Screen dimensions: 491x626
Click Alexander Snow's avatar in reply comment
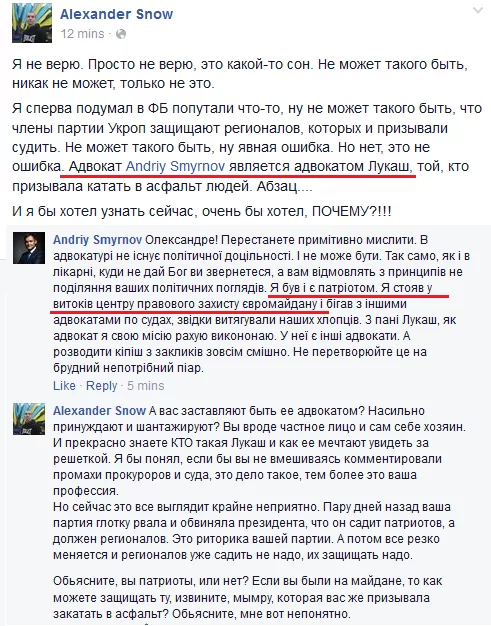[x=29, y=419]
